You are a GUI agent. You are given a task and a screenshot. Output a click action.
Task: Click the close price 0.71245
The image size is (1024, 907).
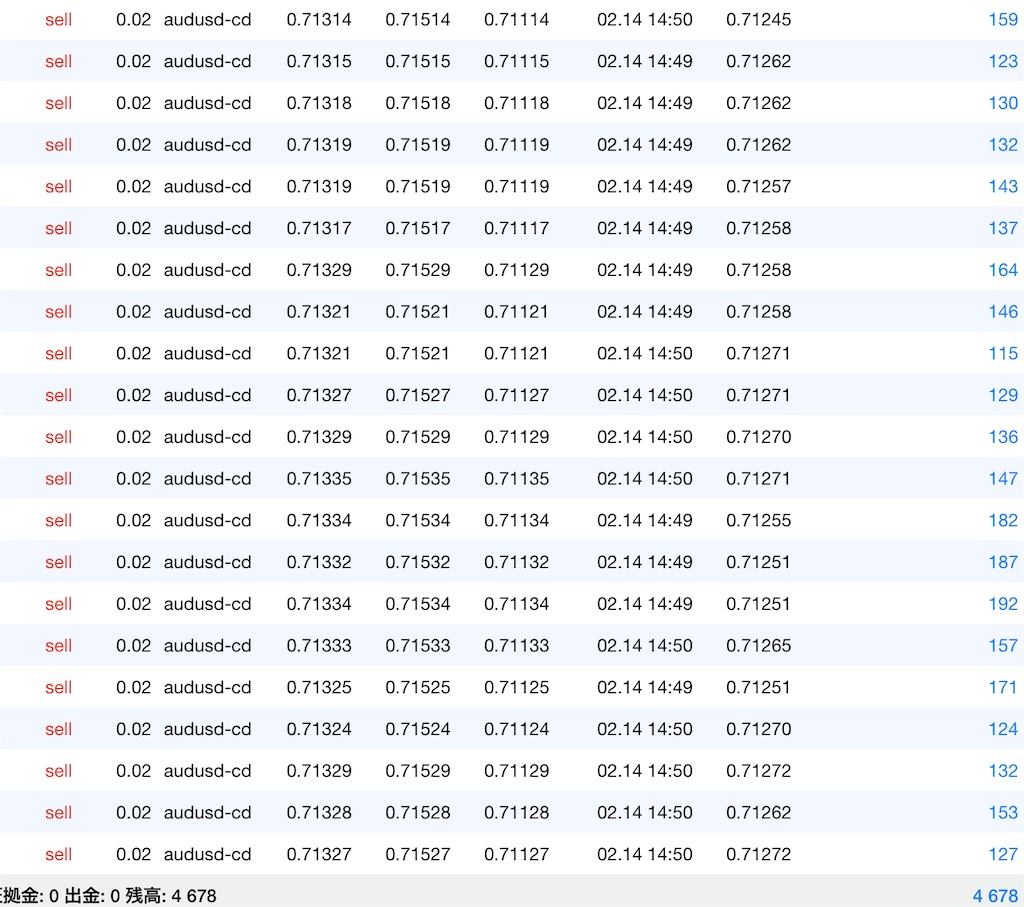[x=759, y=20]
